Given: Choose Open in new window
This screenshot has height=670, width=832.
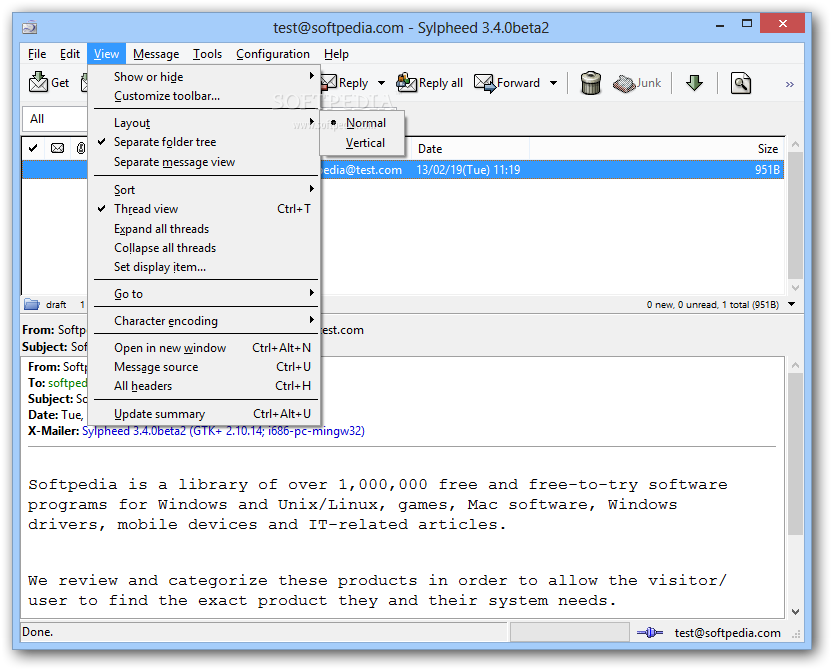Looking at the screenshot, I should [x=204, y=348].
